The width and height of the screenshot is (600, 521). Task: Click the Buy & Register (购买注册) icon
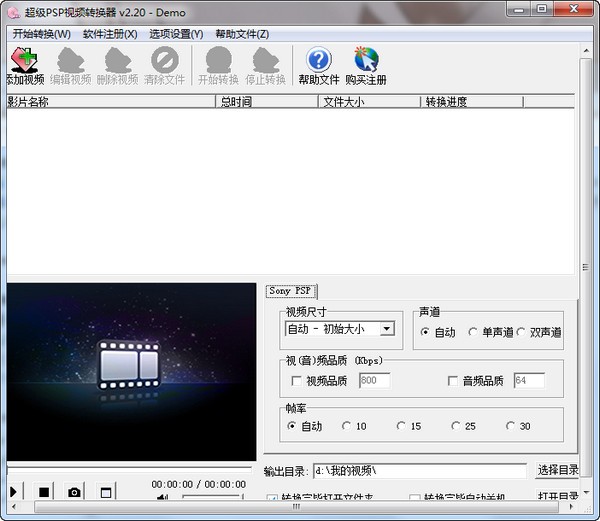pyautogui.click(x=365, y=66)
